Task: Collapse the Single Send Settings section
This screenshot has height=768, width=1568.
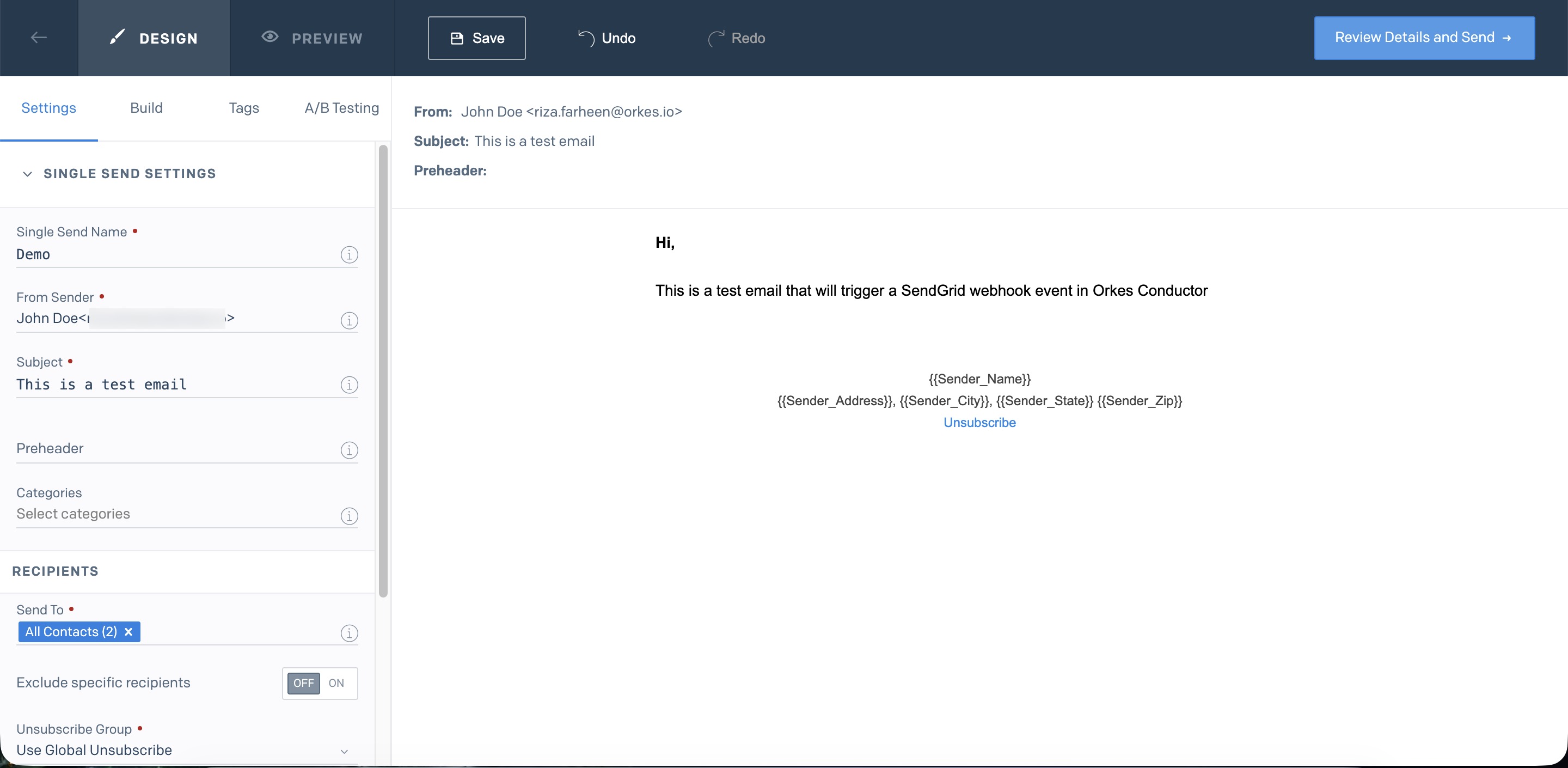Action: [x=27, y=174]
